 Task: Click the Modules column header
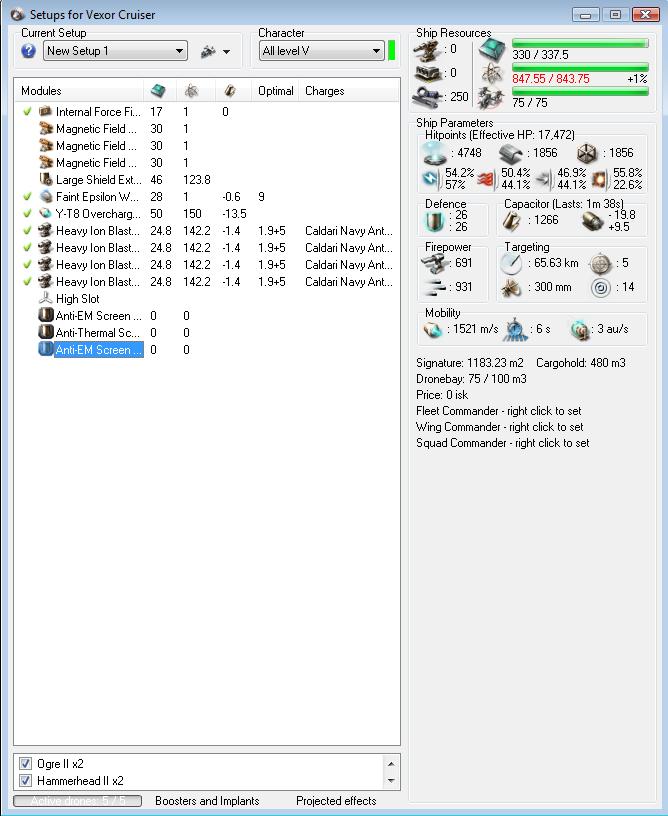tap(41, 91)
